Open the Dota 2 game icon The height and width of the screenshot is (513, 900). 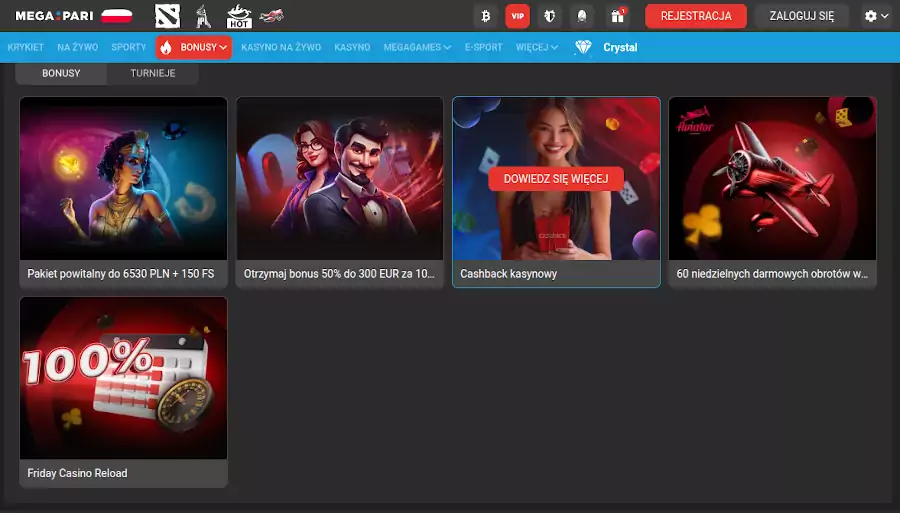point(168,16)
